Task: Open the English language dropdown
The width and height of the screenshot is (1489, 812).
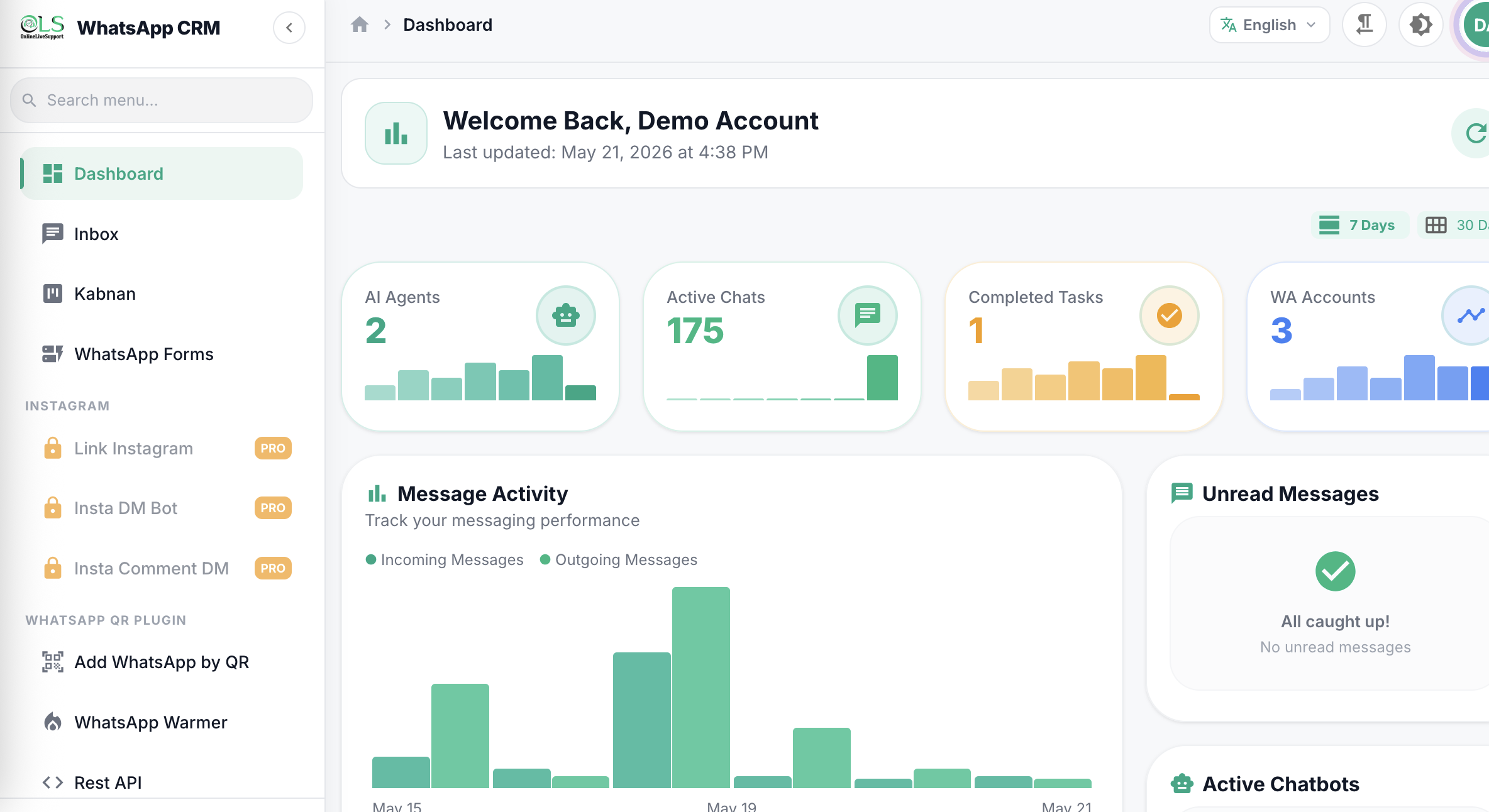Action: (1270, 25)
